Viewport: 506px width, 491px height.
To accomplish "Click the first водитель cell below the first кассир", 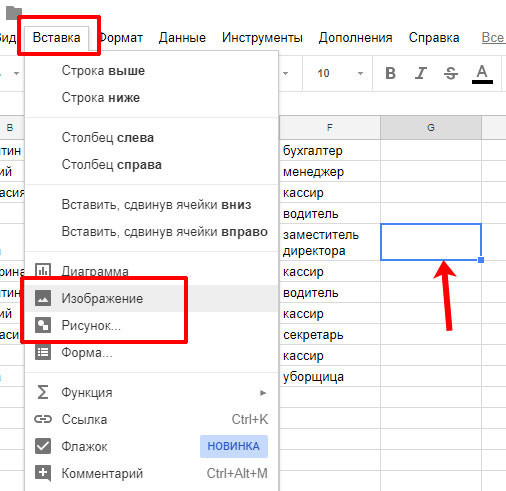I will [x=330, y=213].
